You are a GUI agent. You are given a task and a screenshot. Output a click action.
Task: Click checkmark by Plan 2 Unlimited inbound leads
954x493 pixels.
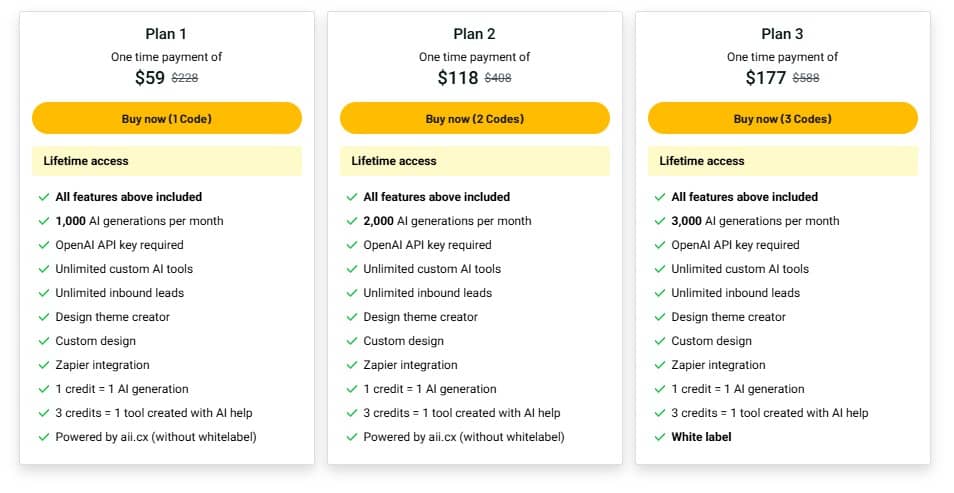click(352, 293)
